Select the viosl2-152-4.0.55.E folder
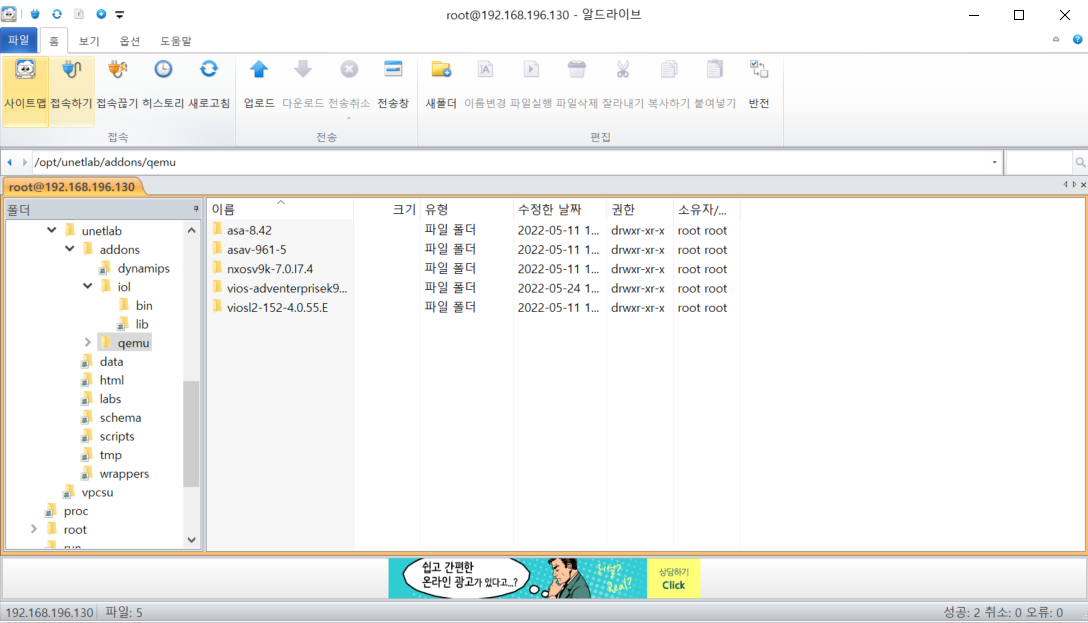The image size is (1088, 623). pos(278,307)
